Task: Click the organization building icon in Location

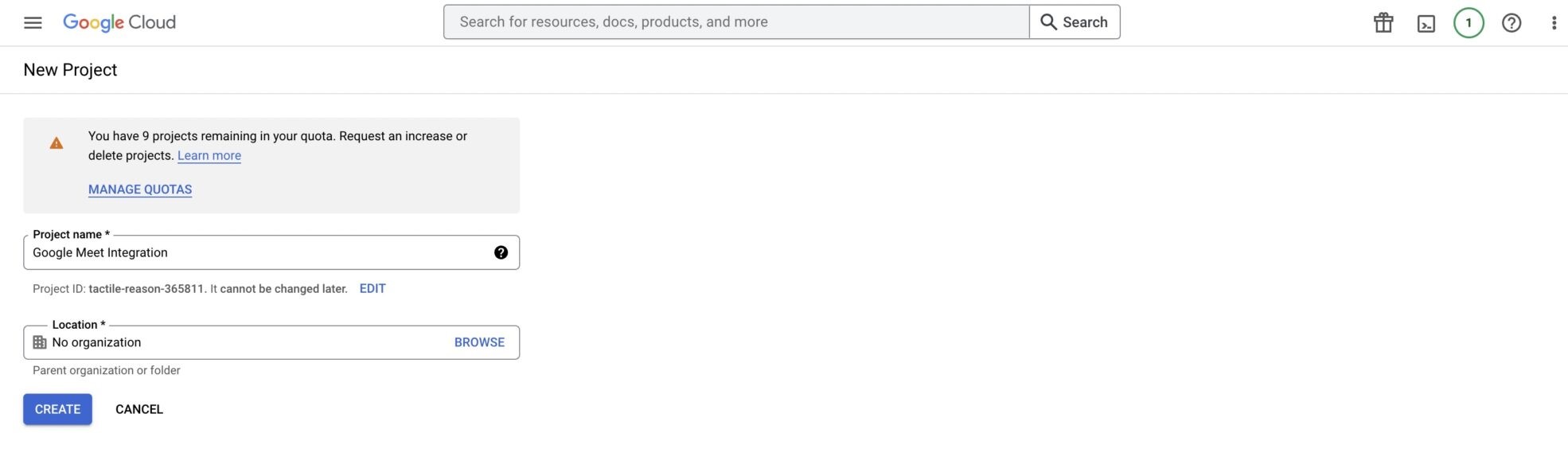Action: tap(40, 342)
